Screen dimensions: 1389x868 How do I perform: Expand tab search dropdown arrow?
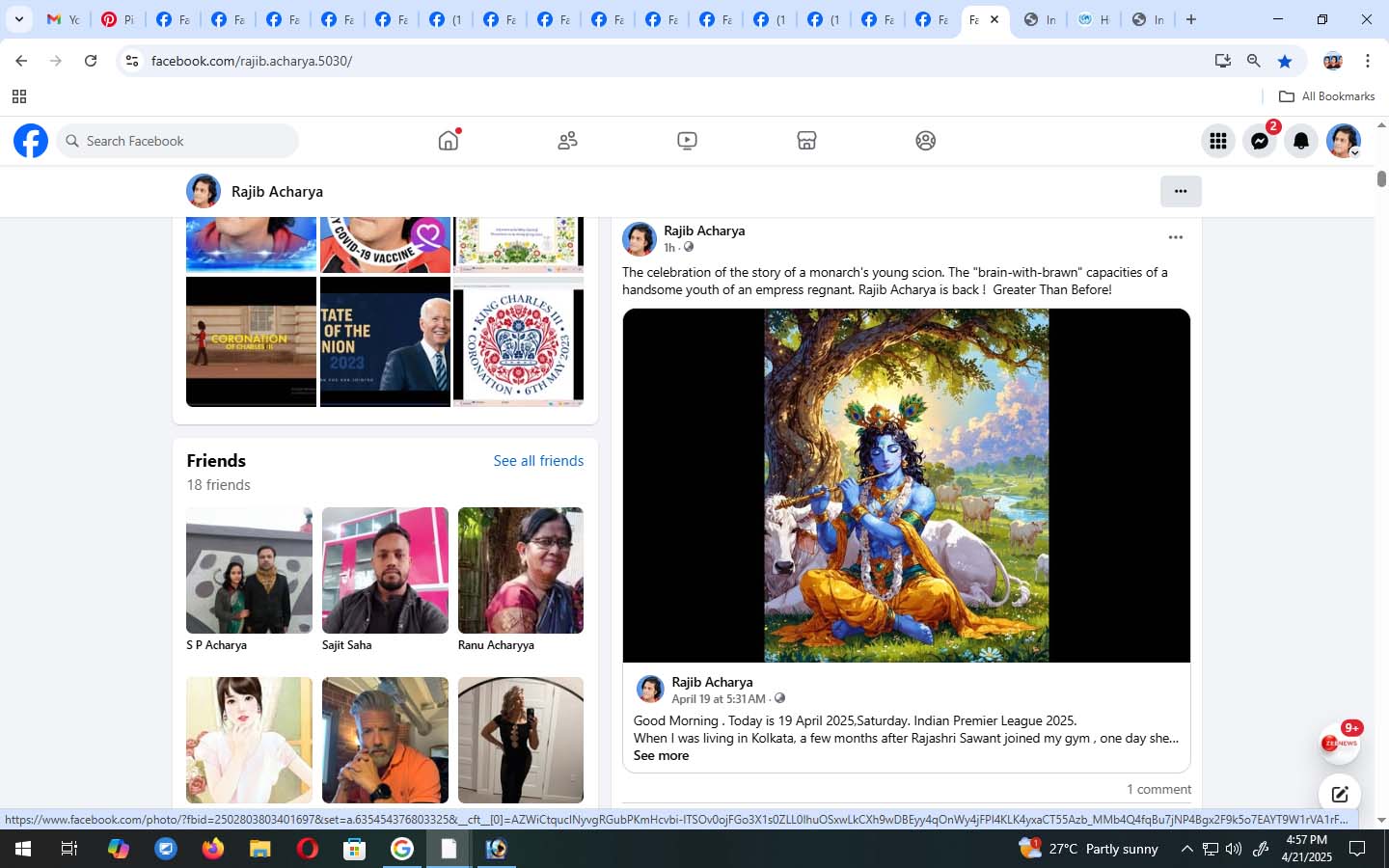[19, 19]
